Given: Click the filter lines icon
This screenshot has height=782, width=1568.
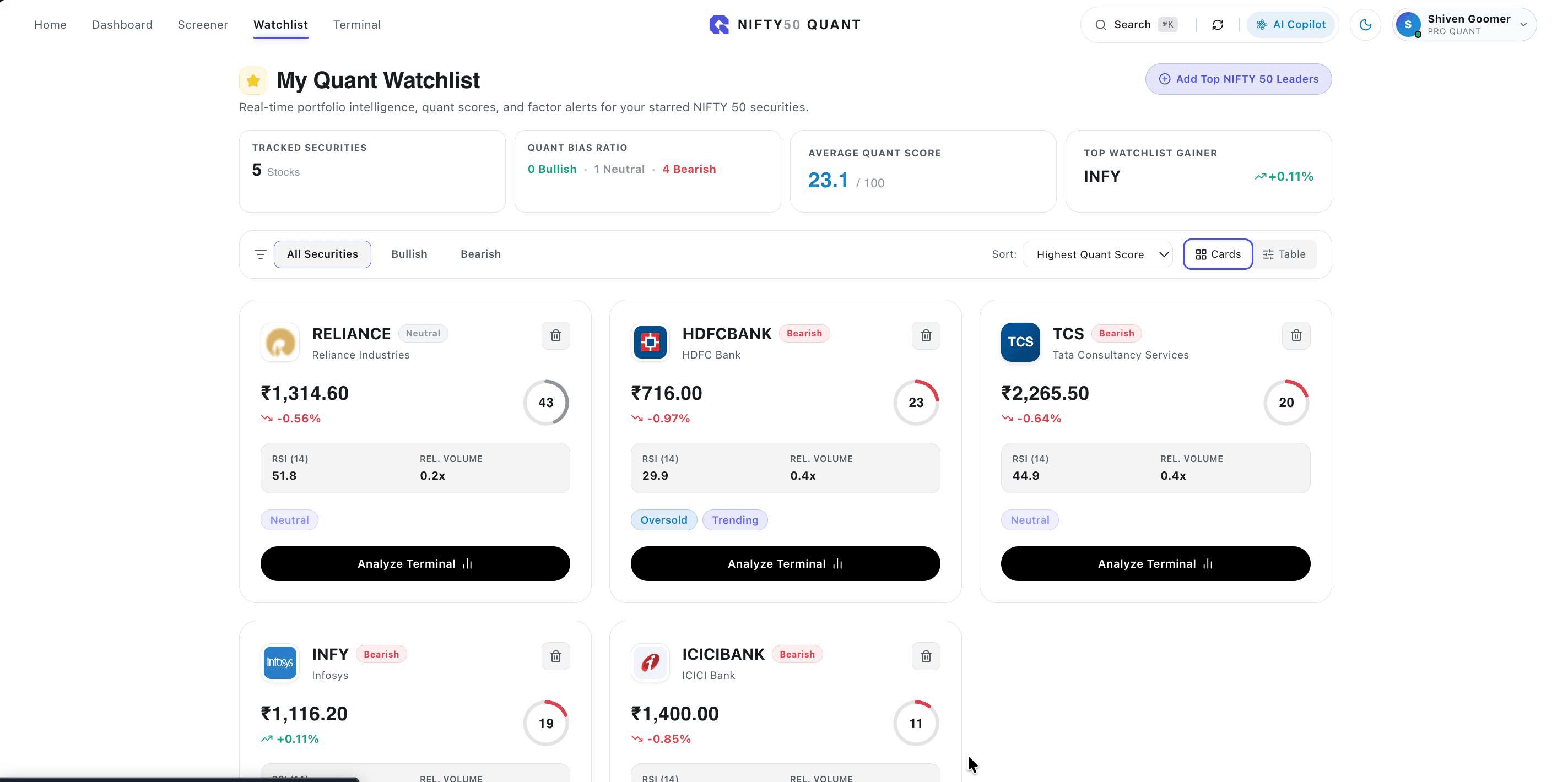Looking at the screenshot, I should [260, 254].
